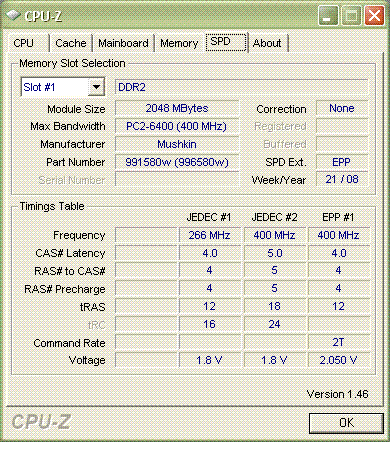This screenshot has height=450, width=391.
Task: Click JEDEC #2 400 MHz frequency cell
Action: 275,235
